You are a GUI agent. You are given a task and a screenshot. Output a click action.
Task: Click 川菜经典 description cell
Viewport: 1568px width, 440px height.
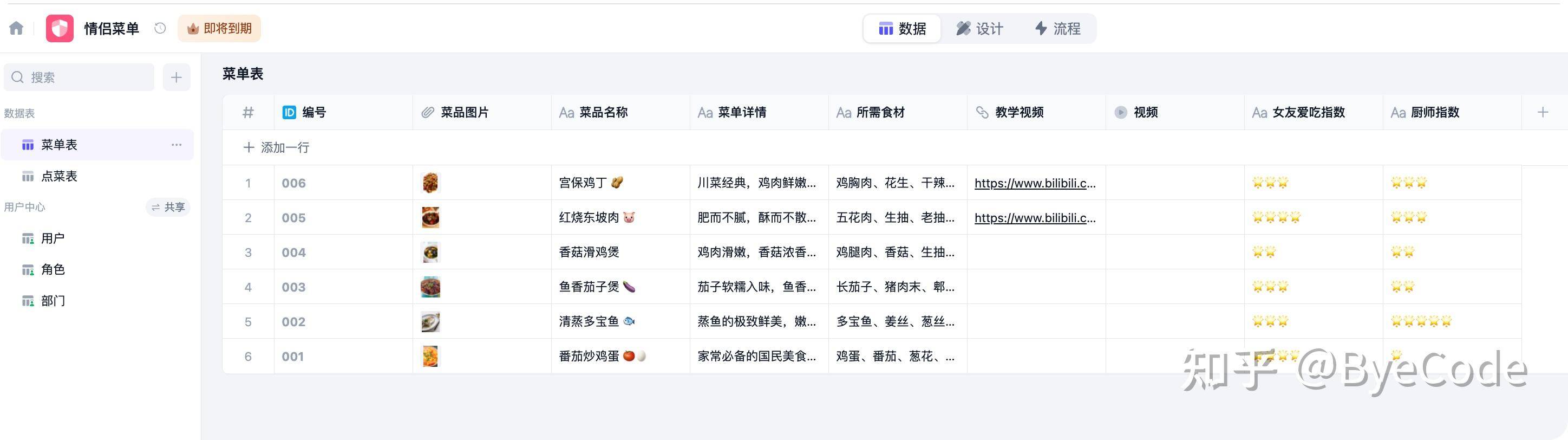click(759, 183)
